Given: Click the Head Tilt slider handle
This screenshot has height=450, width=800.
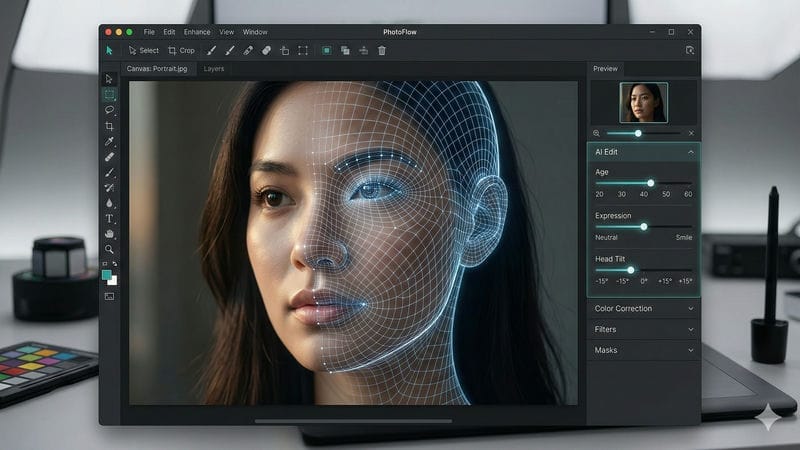Looking at the screenshot, I should (x=631, y=270).
